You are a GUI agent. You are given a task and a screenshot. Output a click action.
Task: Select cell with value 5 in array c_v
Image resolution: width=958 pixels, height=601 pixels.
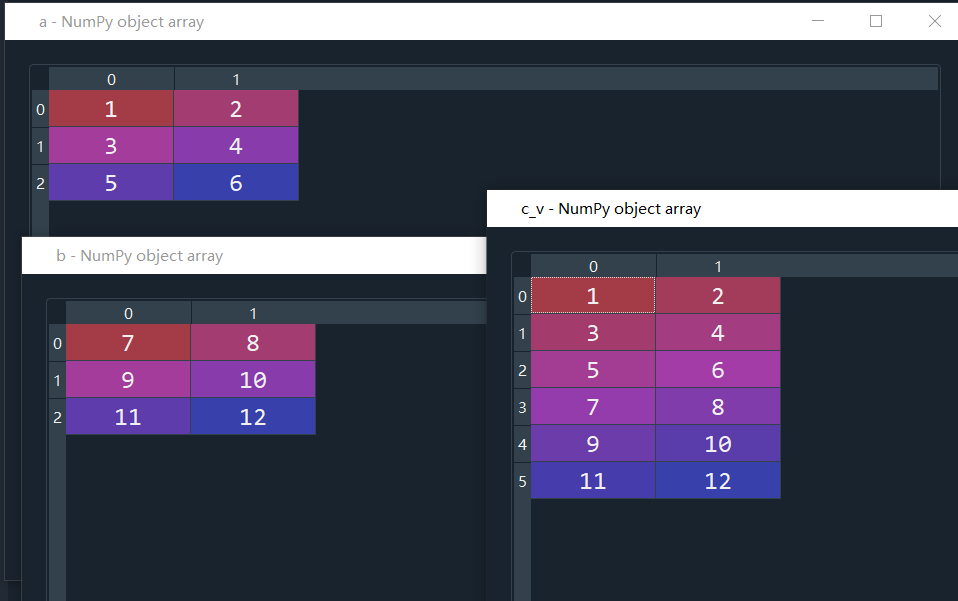point(593,370)
